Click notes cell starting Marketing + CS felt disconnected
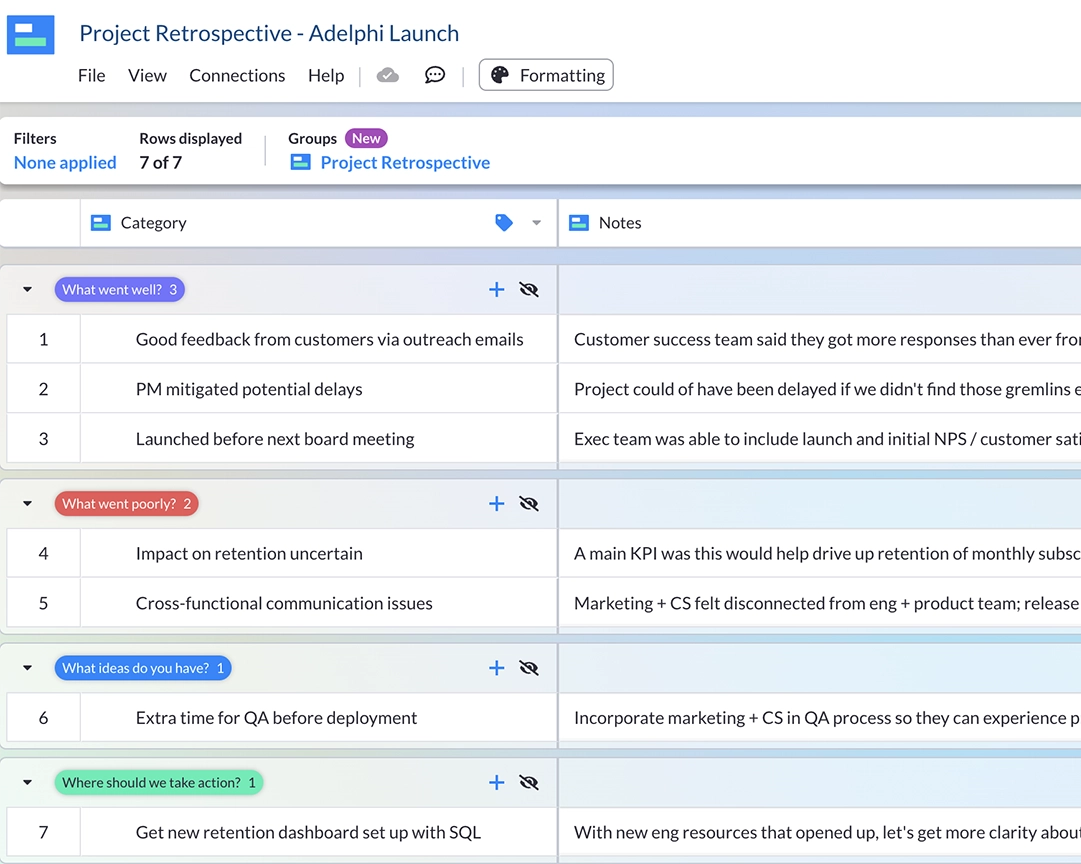The width and height of the screenshot is (1081, 864). coord(820,603)
